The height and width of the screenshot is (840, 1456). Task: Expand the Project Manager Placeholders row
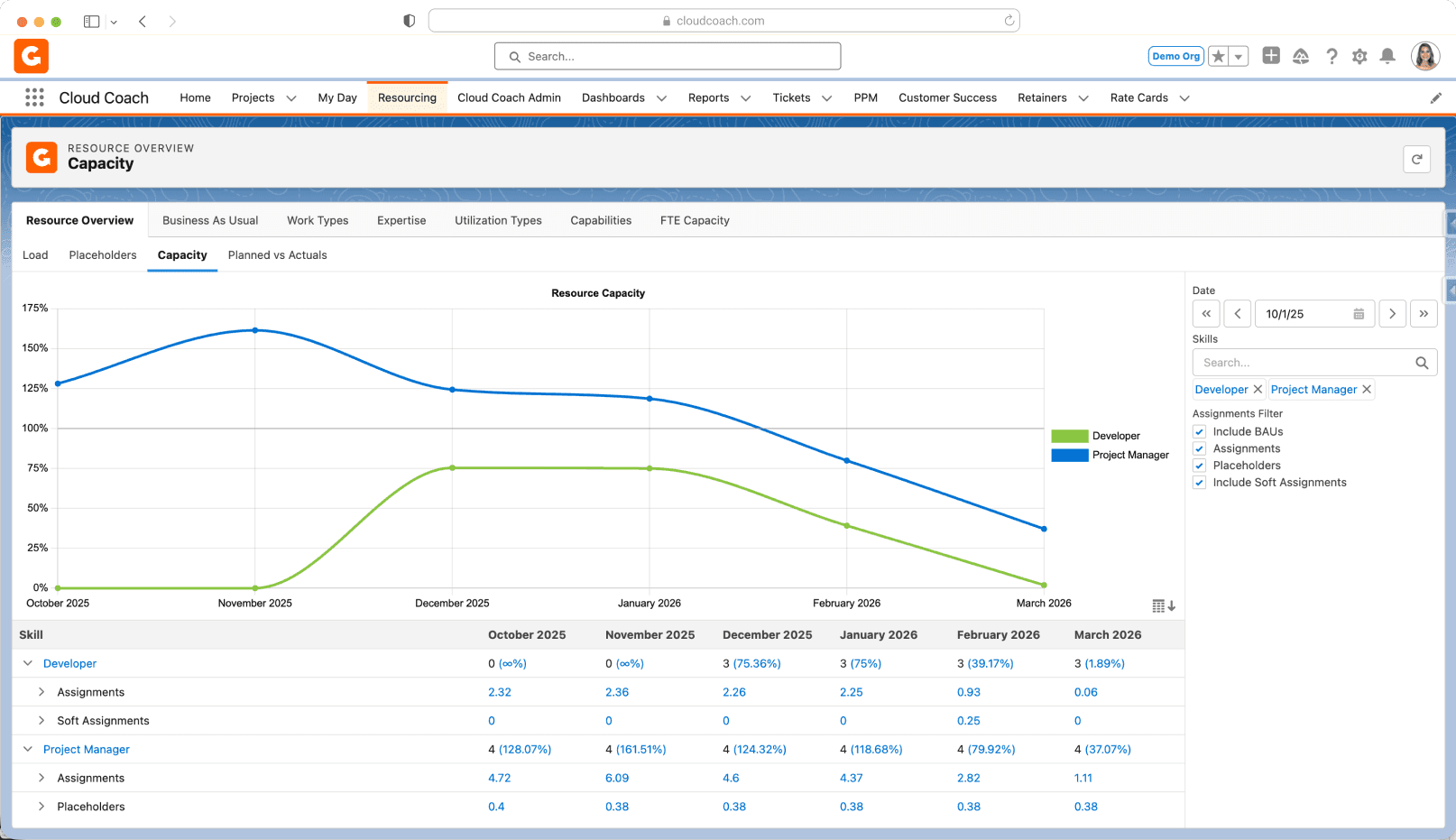pos(41,807)
